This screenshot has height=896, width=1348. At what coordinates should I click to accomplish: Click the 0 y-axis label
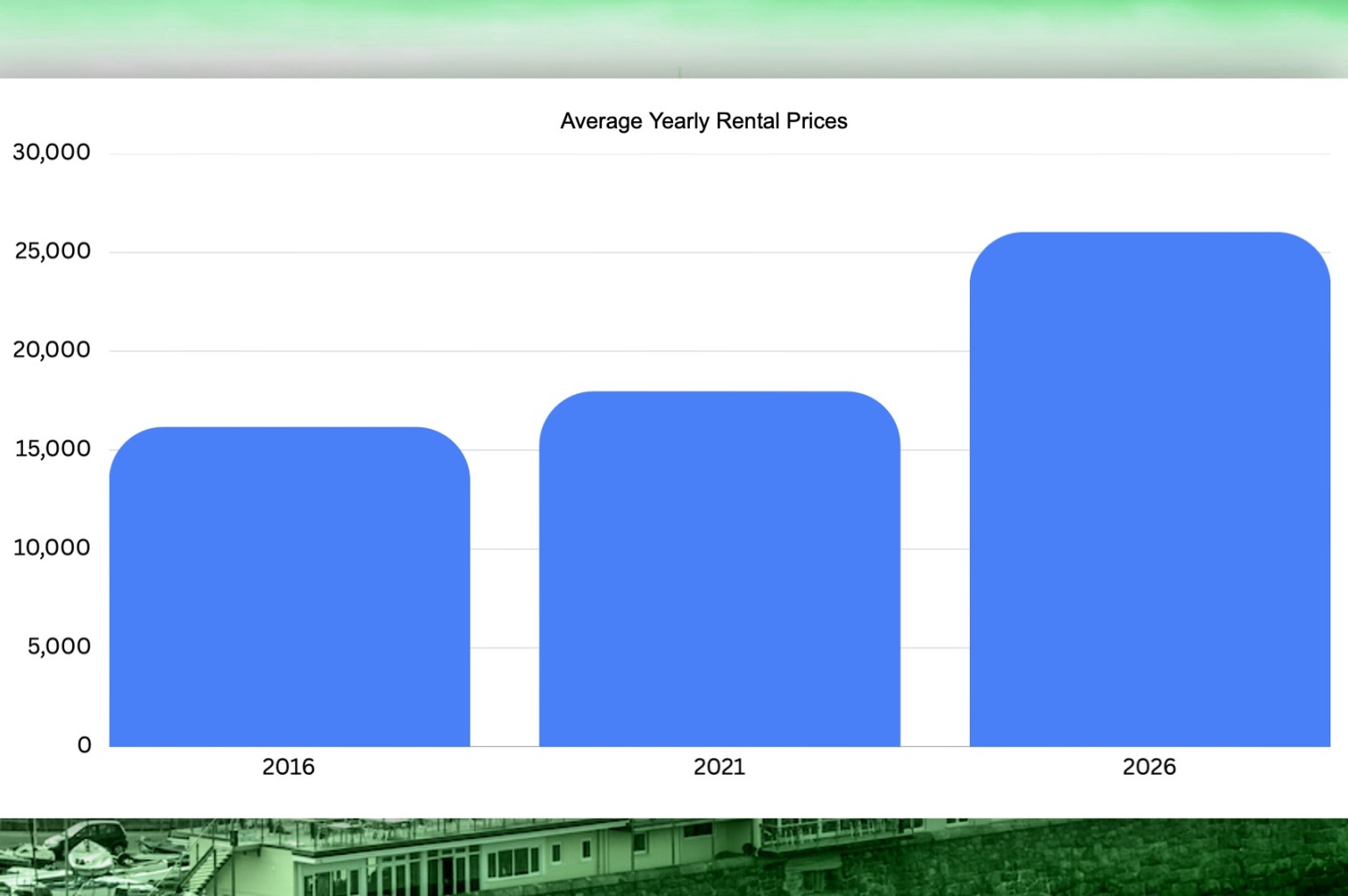click(84, 745)
